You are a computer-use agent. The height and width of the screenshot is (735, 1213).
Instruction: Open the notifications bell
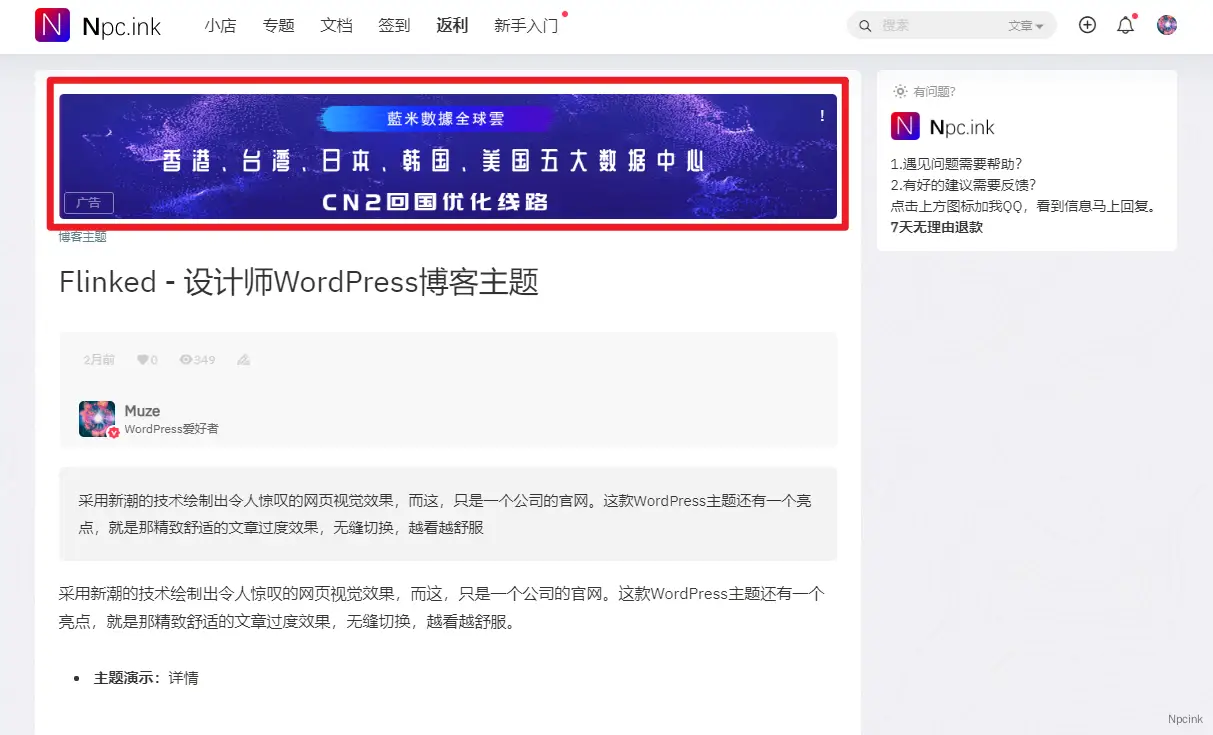(1125, 26)
